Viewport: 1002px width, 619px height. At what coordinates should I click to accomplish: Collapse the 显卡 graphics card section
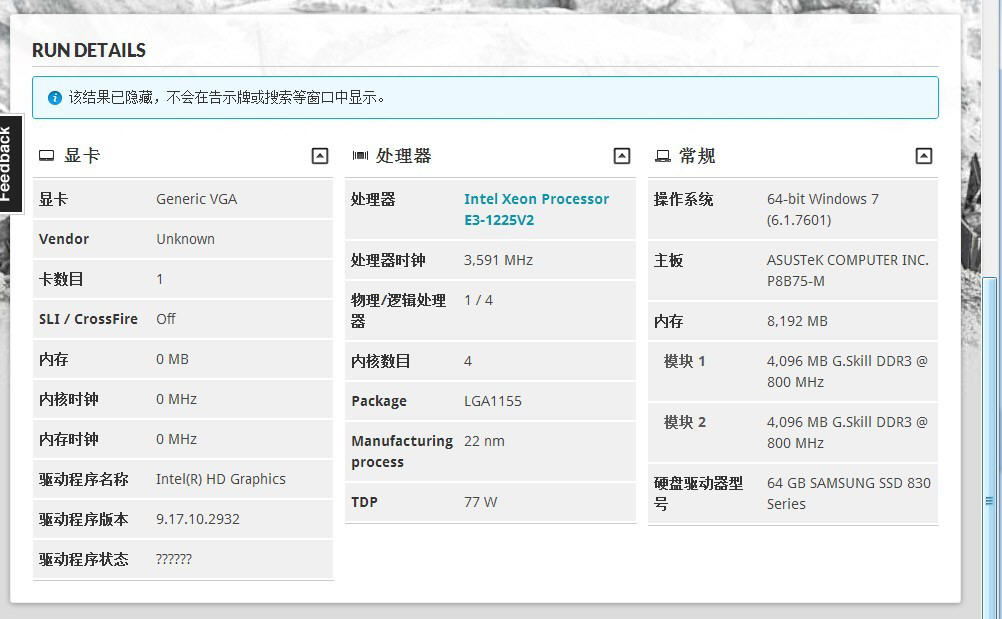pyautogui.click(x=320, y=156)
